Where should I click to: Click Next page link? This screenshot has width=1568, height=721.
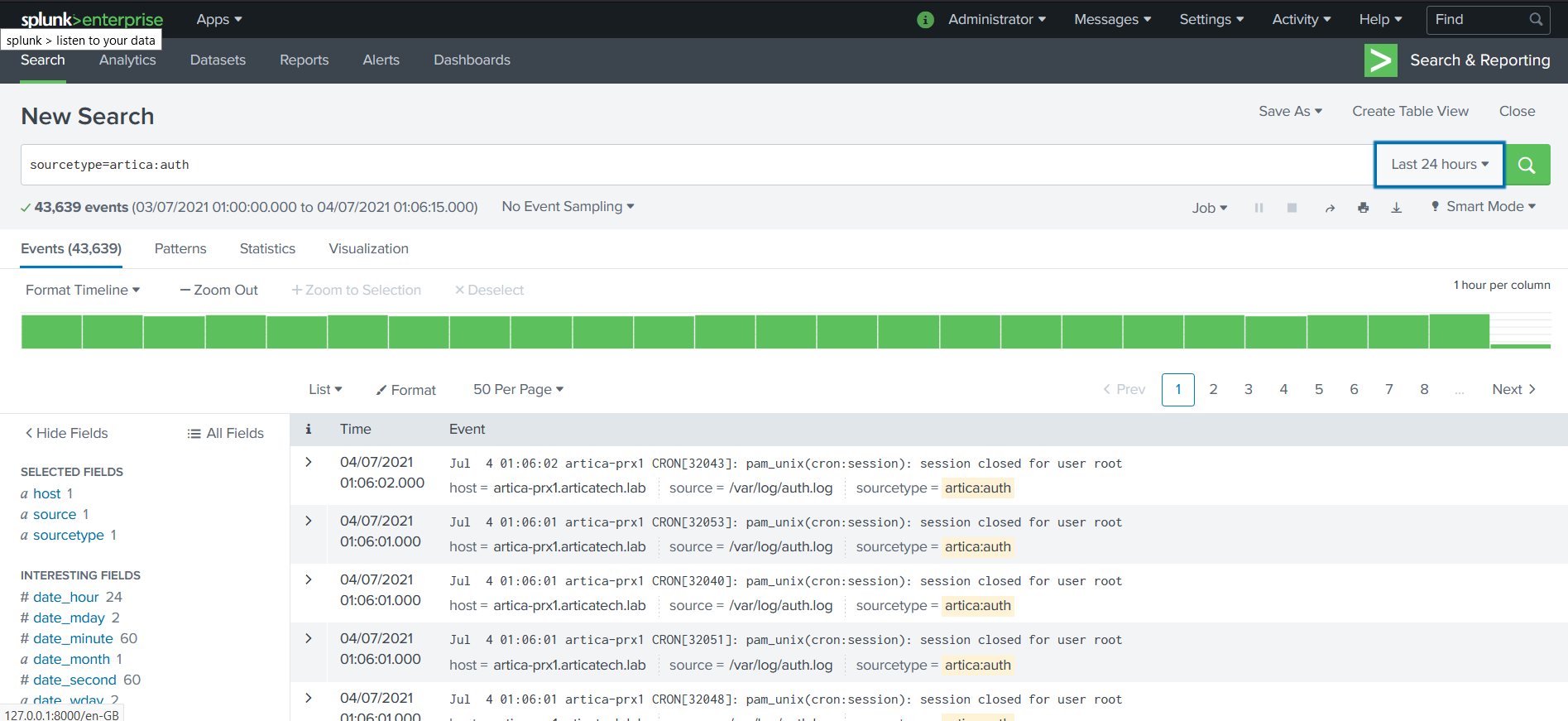coord(1514,389)
